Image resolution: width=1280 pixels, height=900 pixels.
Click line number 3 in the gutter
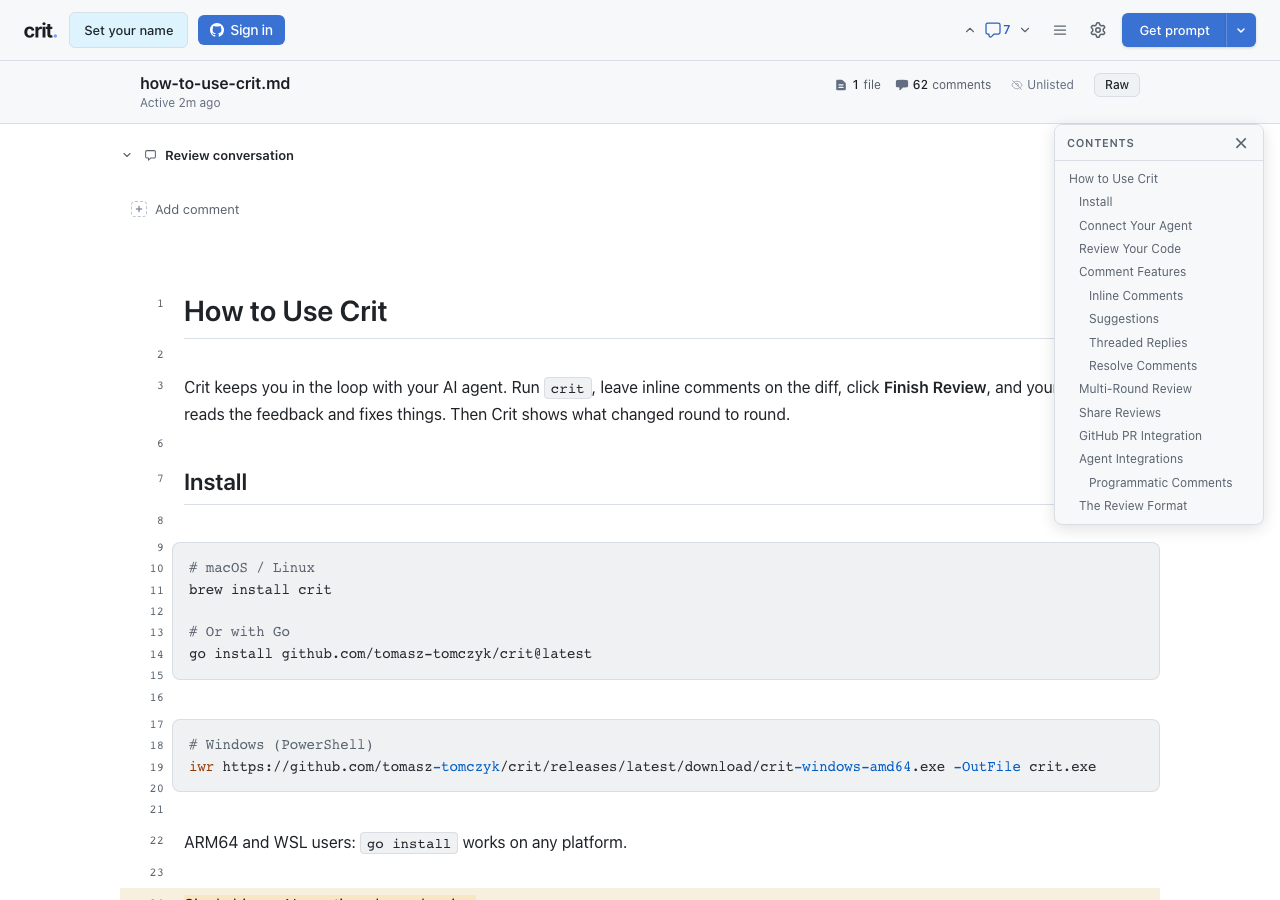pyautogui.click(x=160, y=385)
